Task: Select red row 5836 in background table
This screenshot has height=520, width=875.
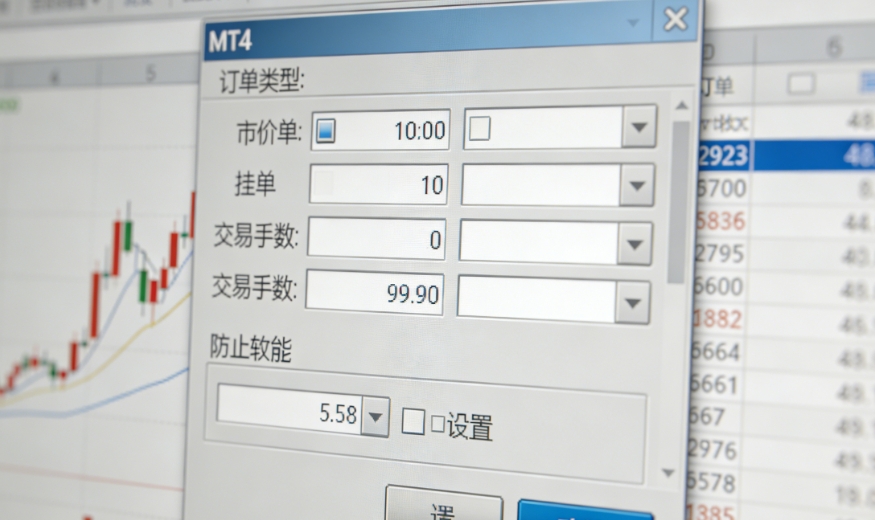Action: (x=720, y=221)
